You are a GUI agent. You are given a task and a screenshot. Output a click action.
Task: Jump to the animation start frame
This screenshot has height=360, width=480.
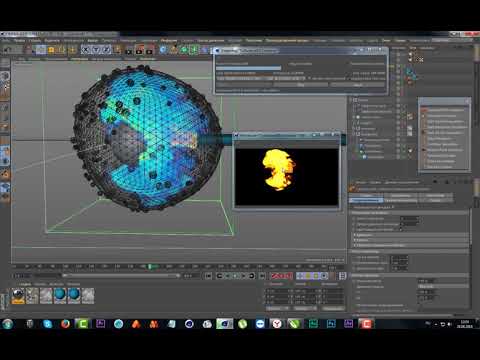209,276
